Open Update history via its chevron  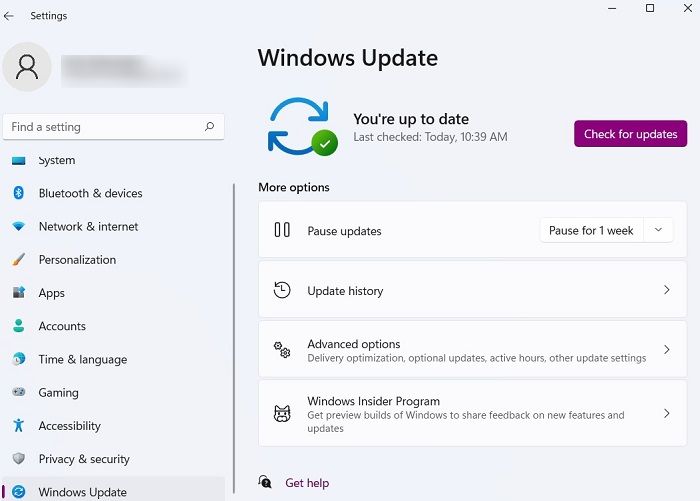pos(667,290)
